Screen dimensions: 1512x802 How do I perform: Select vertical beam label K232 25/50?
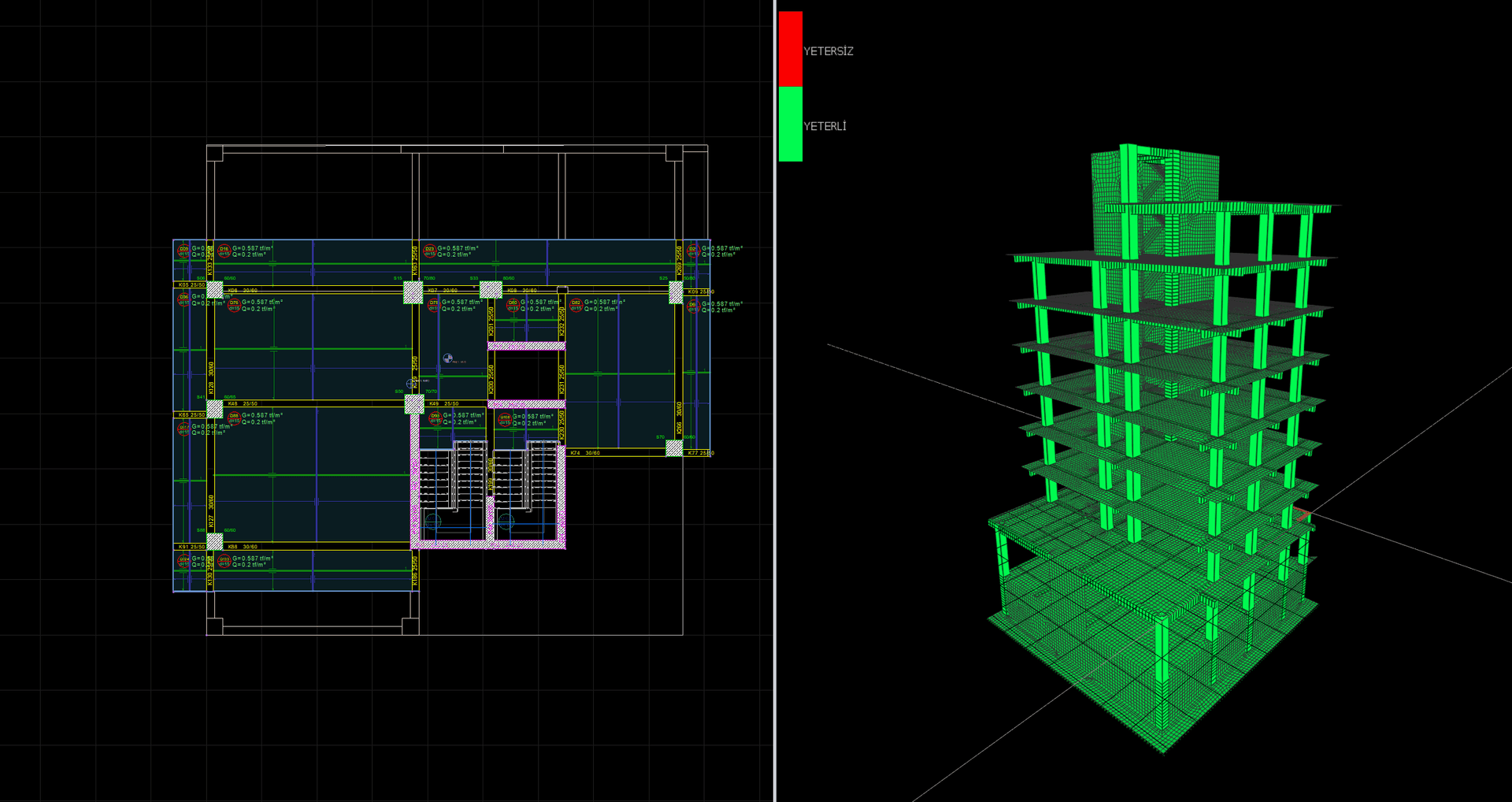pos(561,322)
